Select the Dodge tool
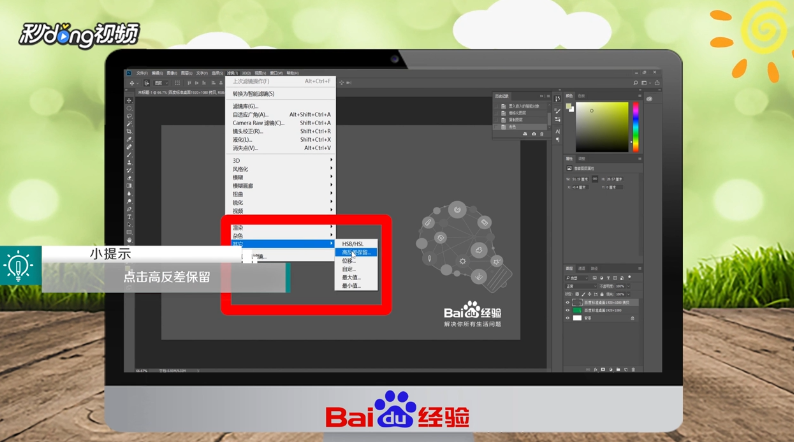794x442 pixels. 129,201
